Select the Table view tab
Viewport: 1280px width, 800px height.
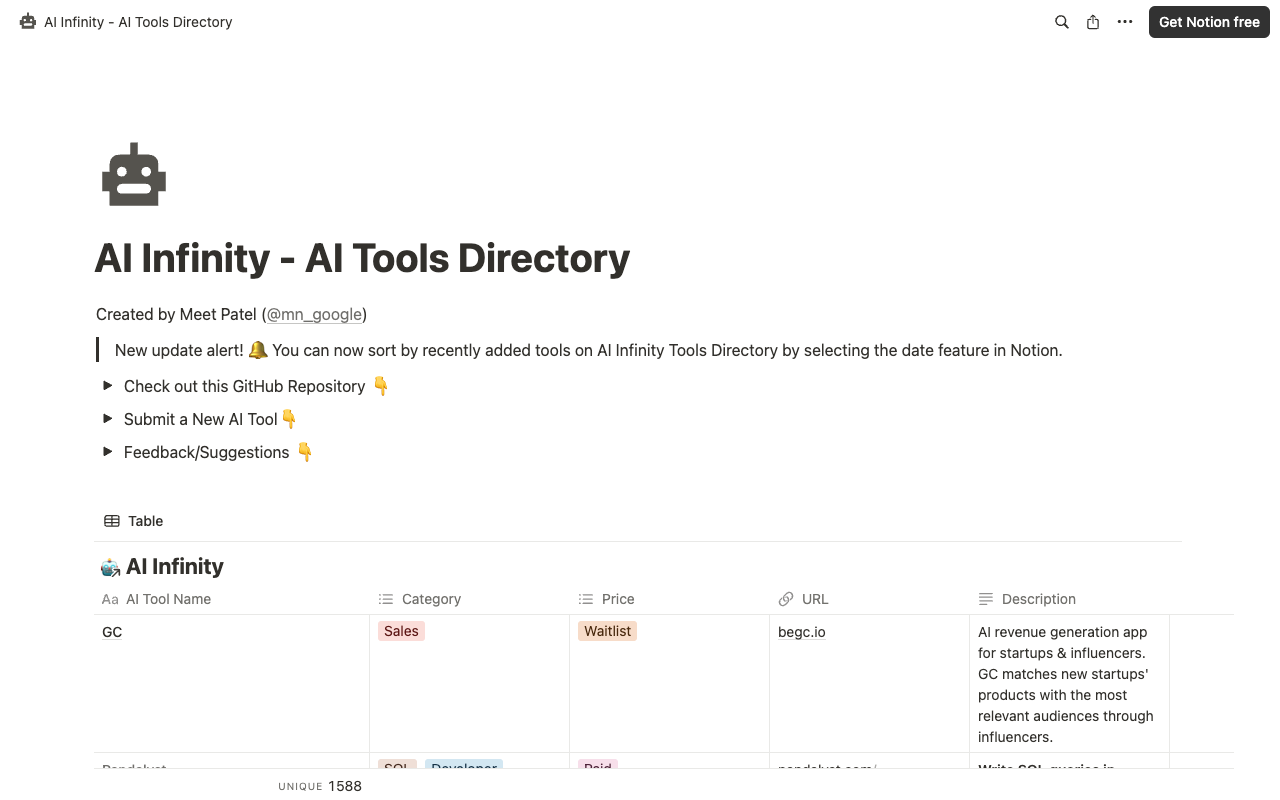(x=134, y=521)
